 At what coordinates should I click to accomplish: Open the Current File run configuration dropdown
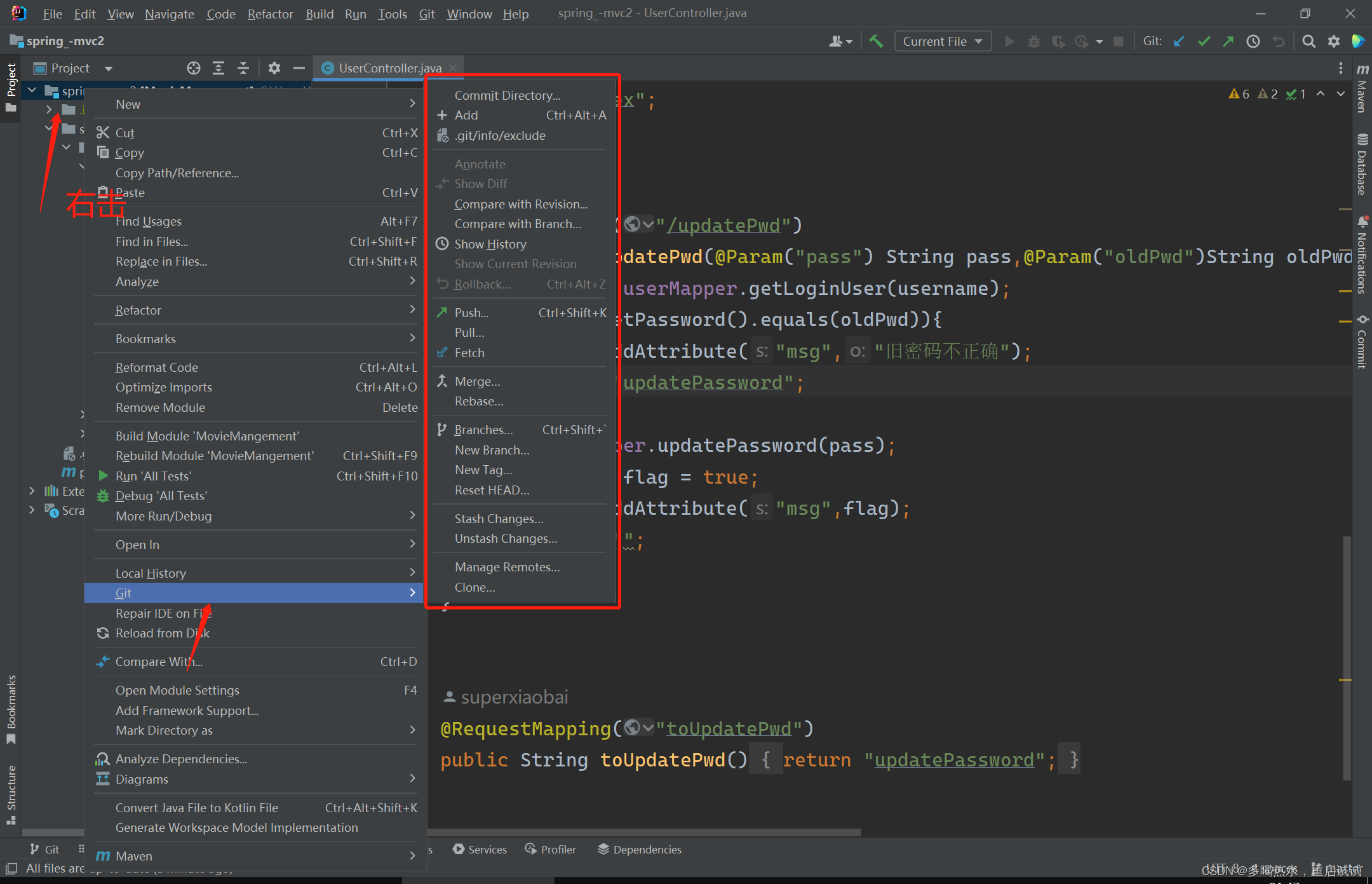tap(943, 41)
